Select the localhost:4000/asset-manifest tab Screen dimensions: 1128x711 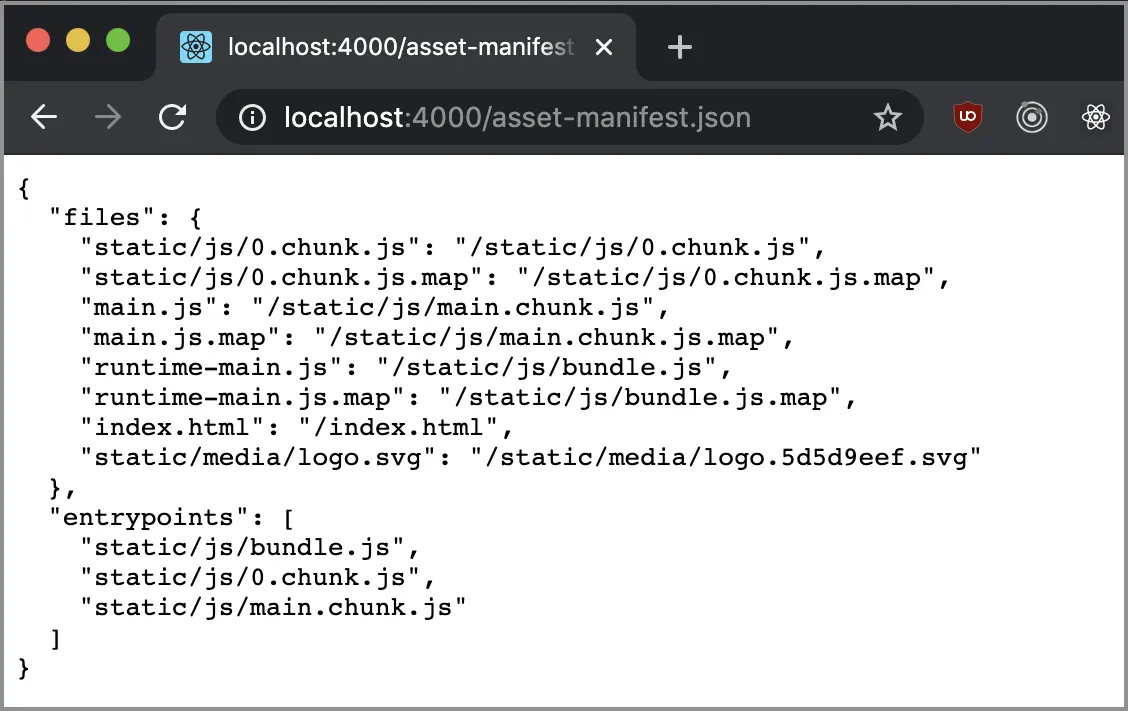coord(390,46)
